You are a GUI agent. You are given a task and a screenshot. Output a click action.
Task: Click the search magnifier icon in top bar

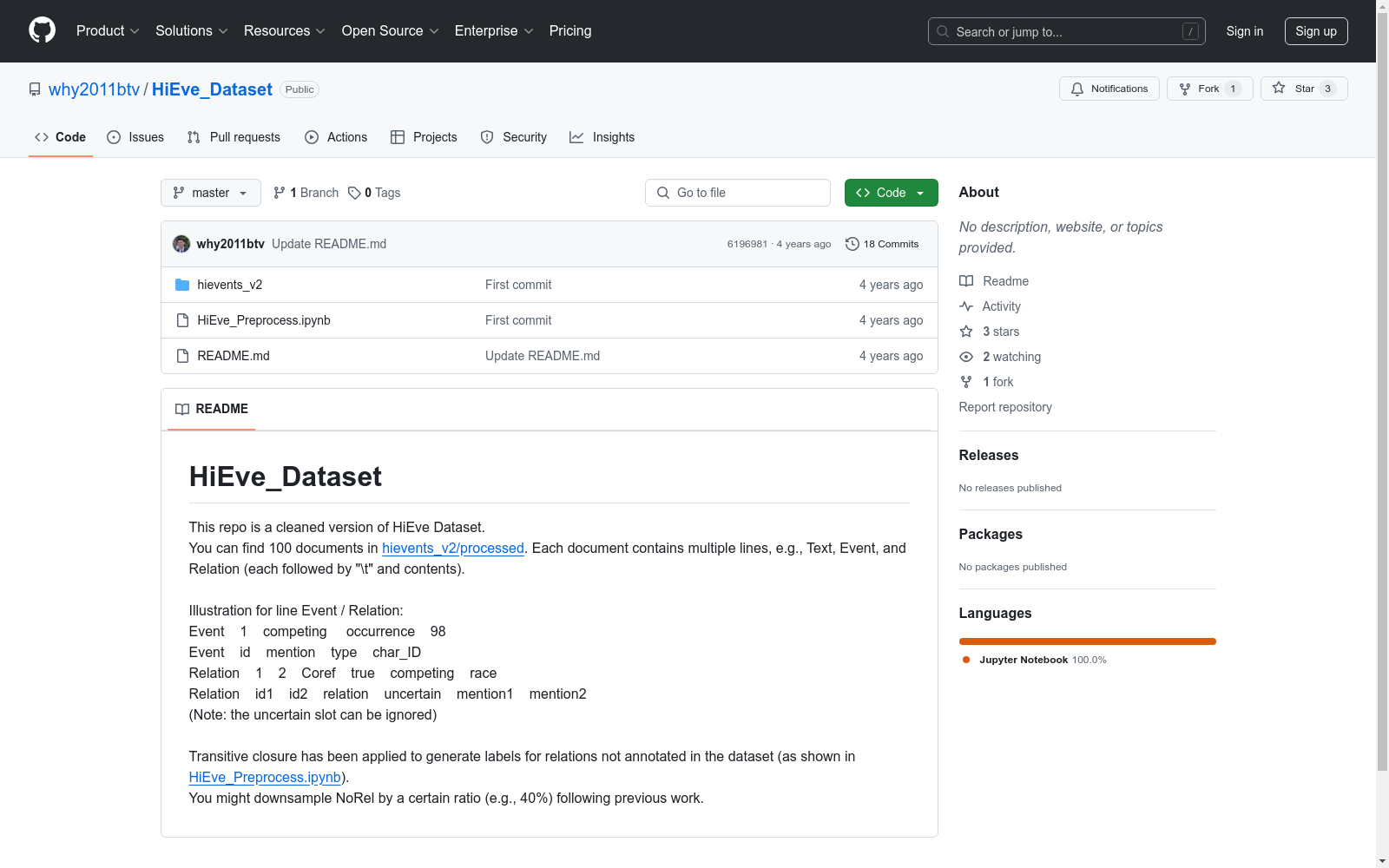pyautogui.click(x=943, y=31)
